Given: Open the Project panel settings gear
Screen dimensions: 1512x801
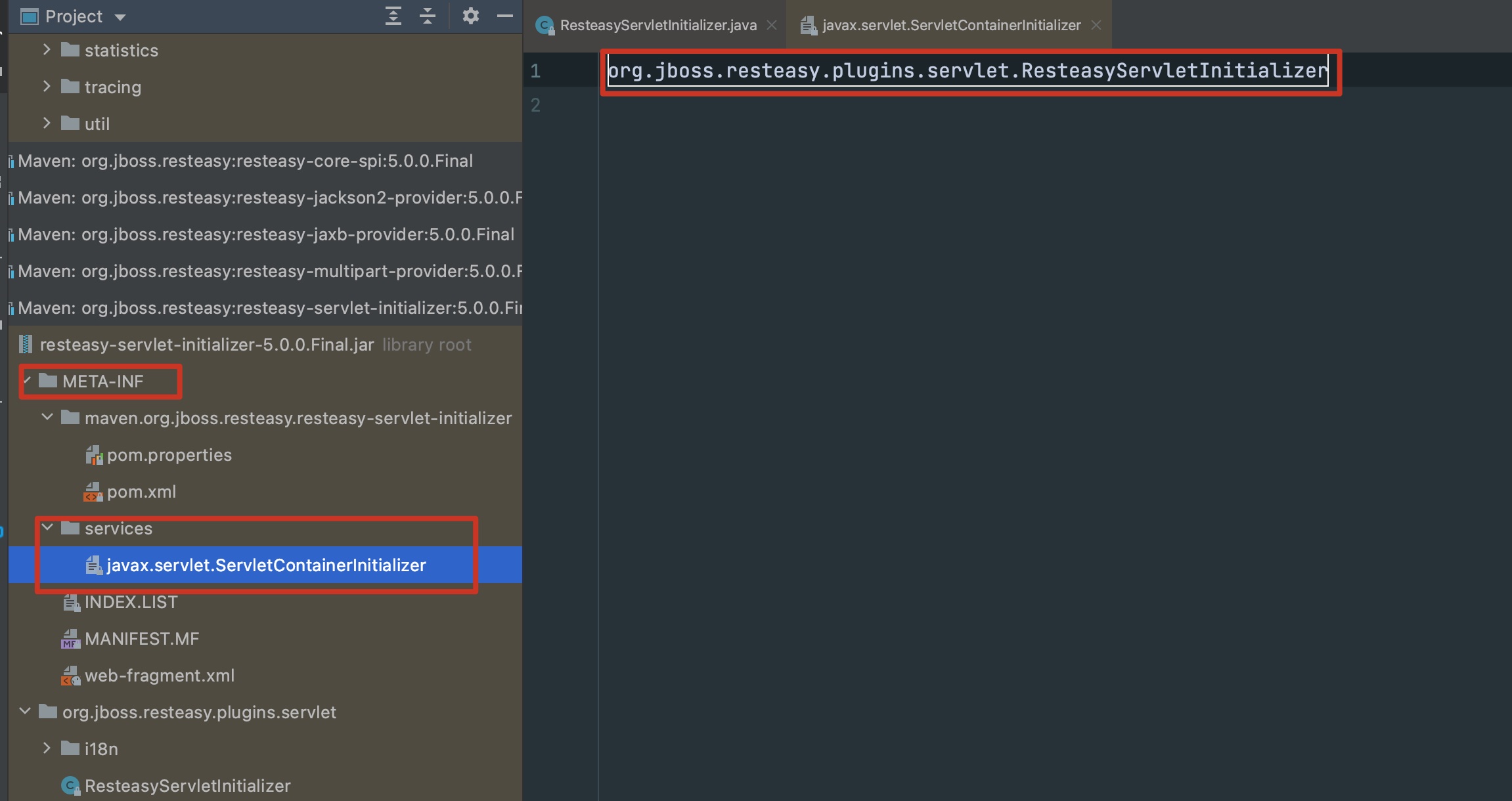Looking at the screenshot, I should coord(470,16).
